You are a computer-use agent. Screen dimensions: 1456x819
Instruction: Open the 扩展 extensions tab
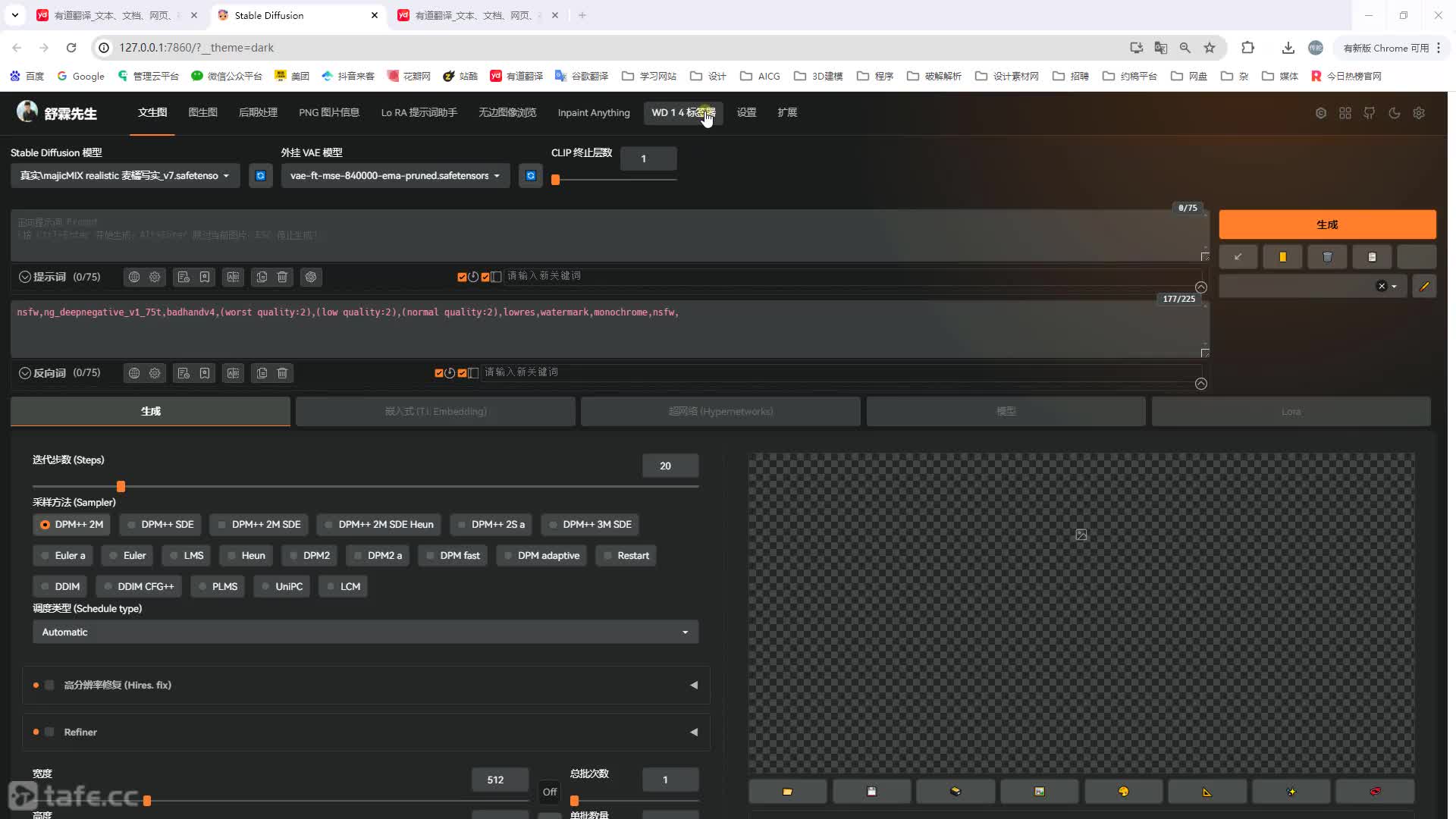tap(787, 112)
